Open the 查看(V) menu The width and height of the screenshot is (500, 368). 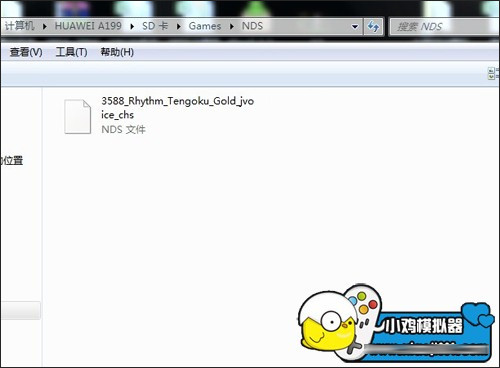(26, 52)
